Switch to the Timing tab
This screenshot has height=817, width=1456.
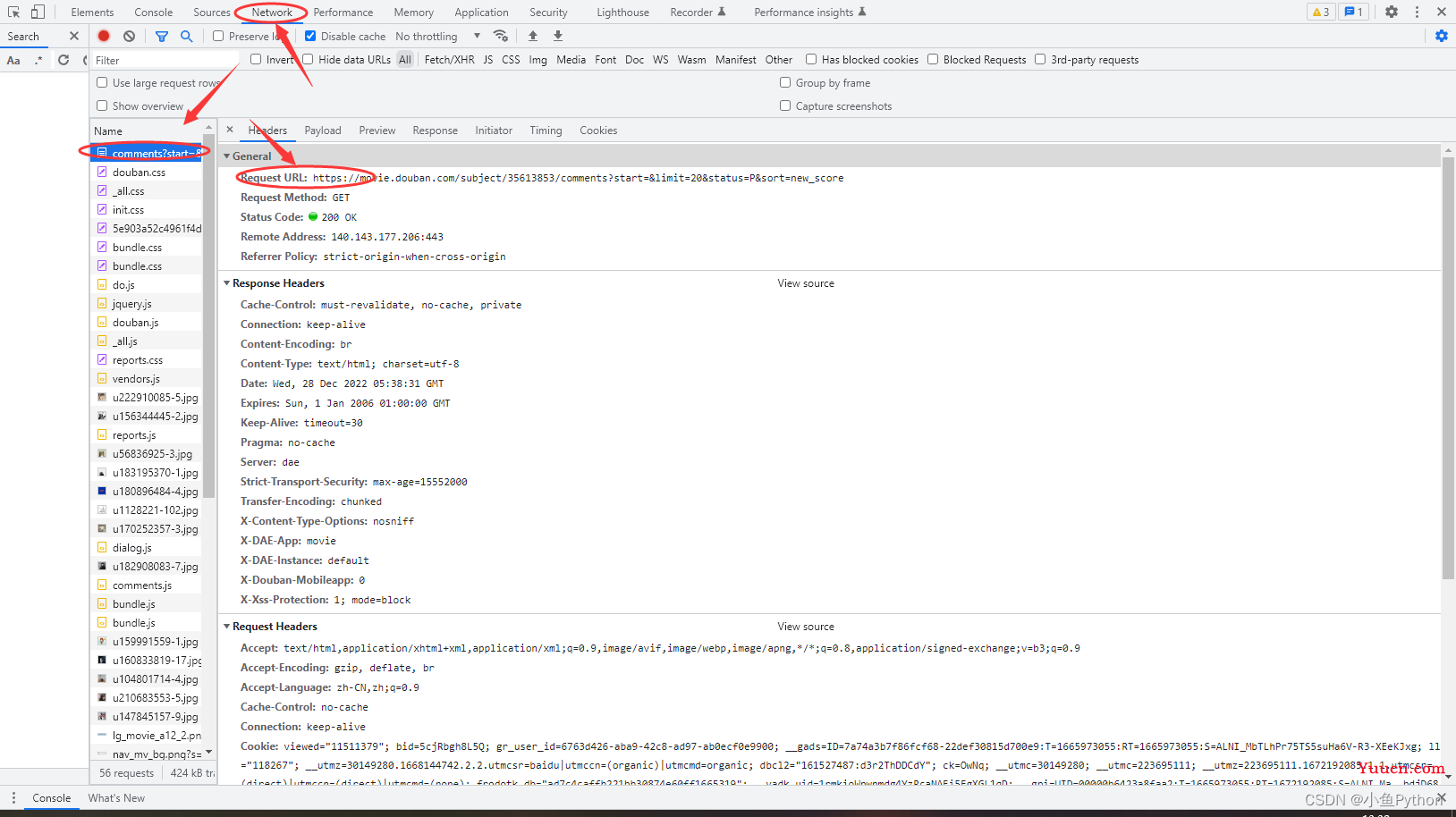pos(546,130)
